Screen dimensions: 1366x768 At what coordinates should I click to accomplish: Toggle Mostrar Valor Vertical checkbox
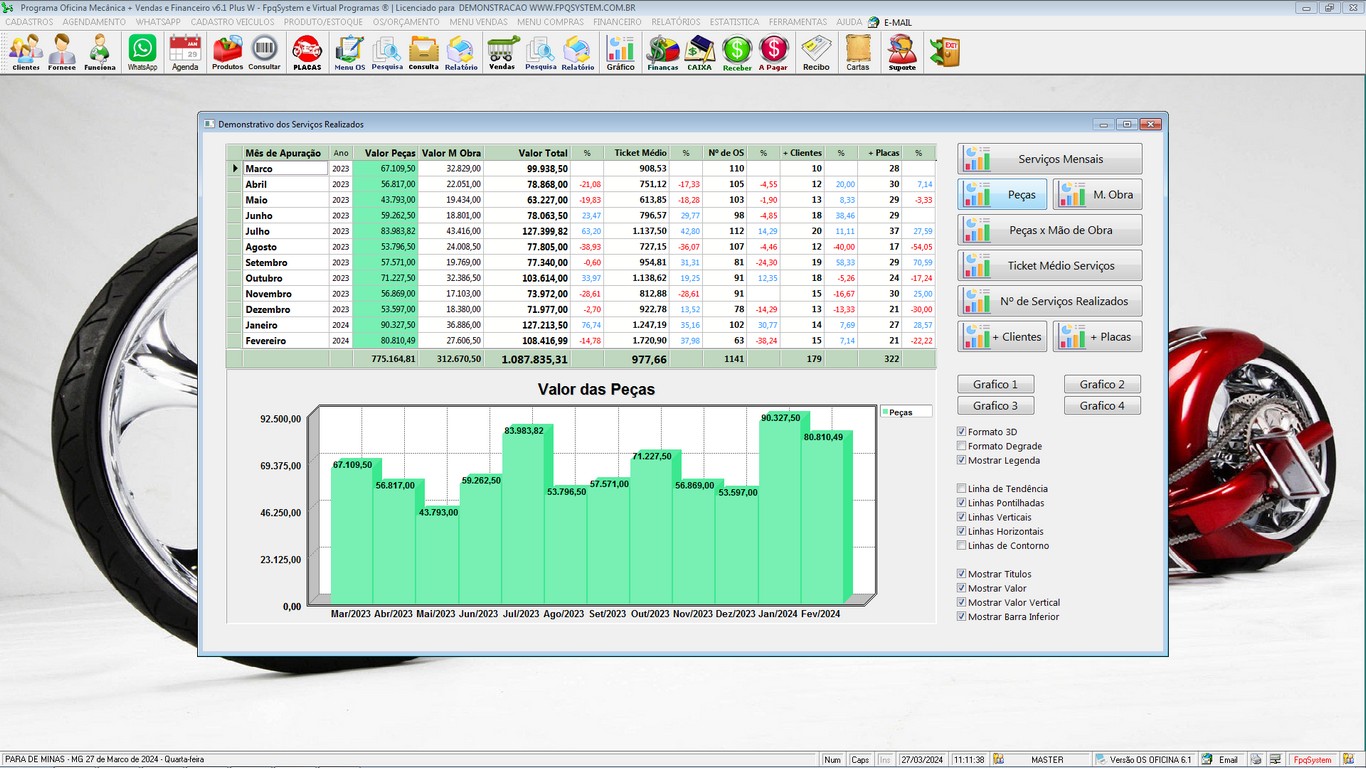[962, 602]
